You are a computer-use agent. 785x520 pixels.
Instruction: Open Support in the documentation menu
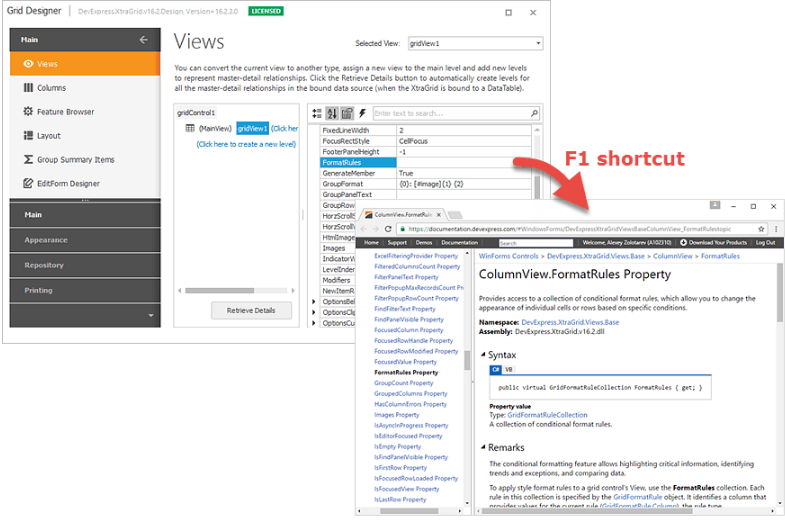(x=397, y=243)
